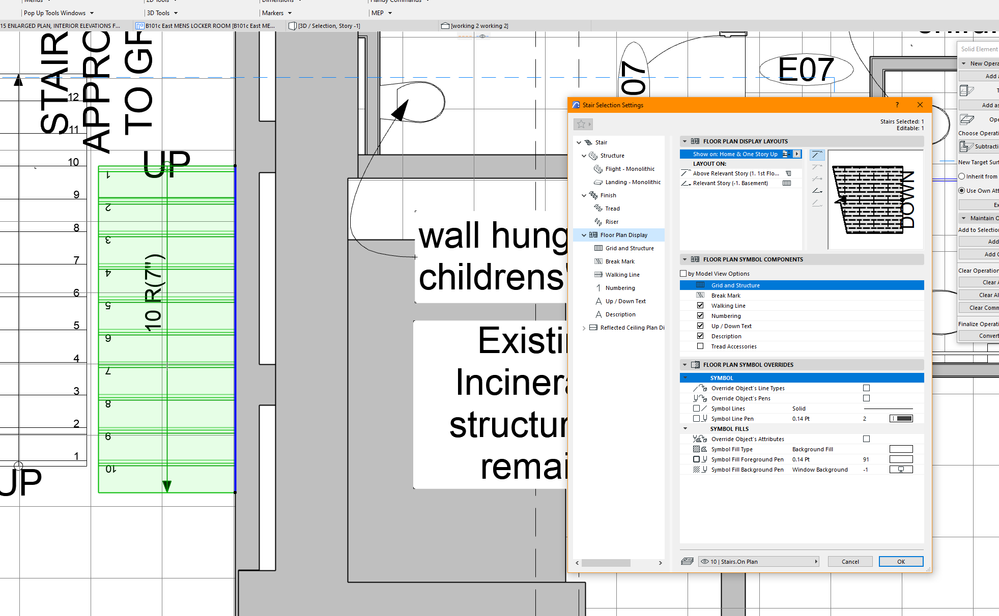
Task: Switch to 15 ENLARGED PLAN, INTERIOR ELEVATIONS tab
Action: point(61,26)
